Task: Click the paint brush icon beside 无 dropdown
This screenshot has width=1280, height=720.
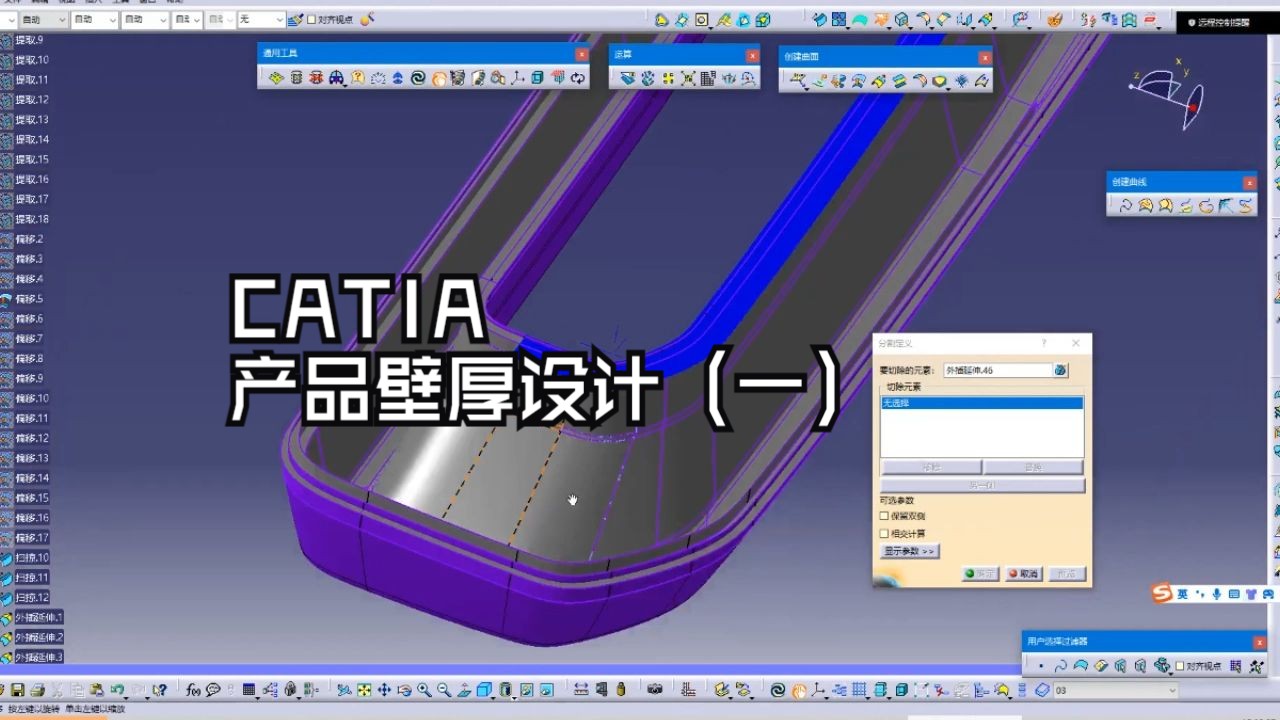Action: (295, 19)
